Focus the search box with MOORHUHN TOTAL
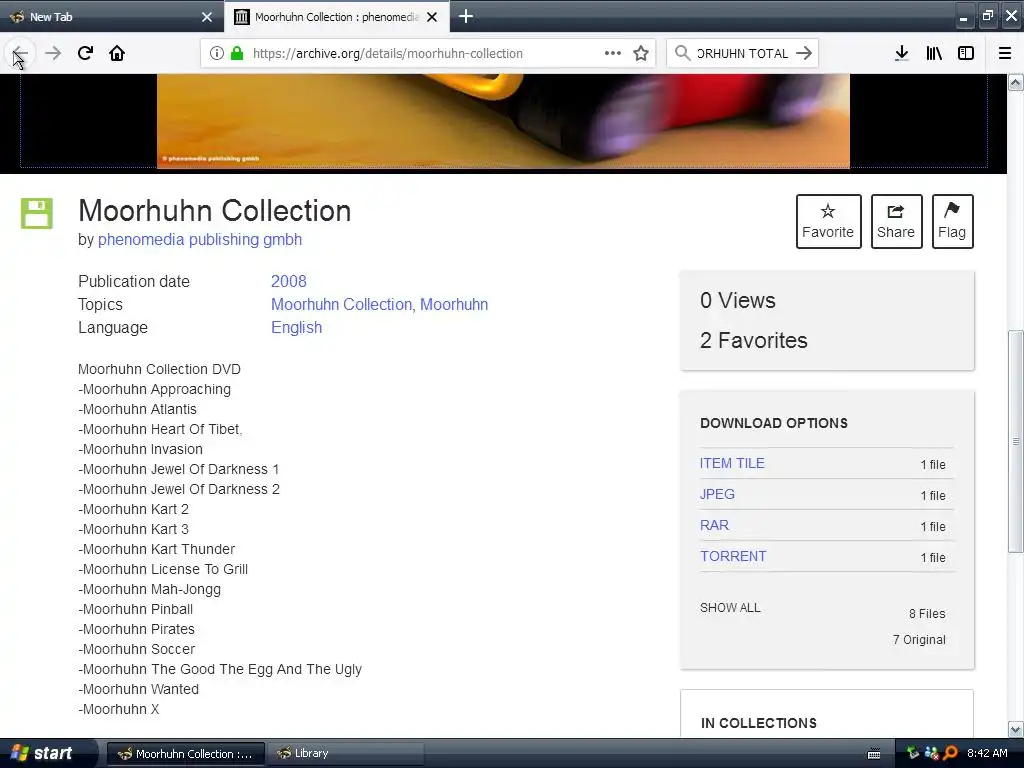Image resolution: width=1024 pixels, height=768 pixels. [x=742, y=54]
